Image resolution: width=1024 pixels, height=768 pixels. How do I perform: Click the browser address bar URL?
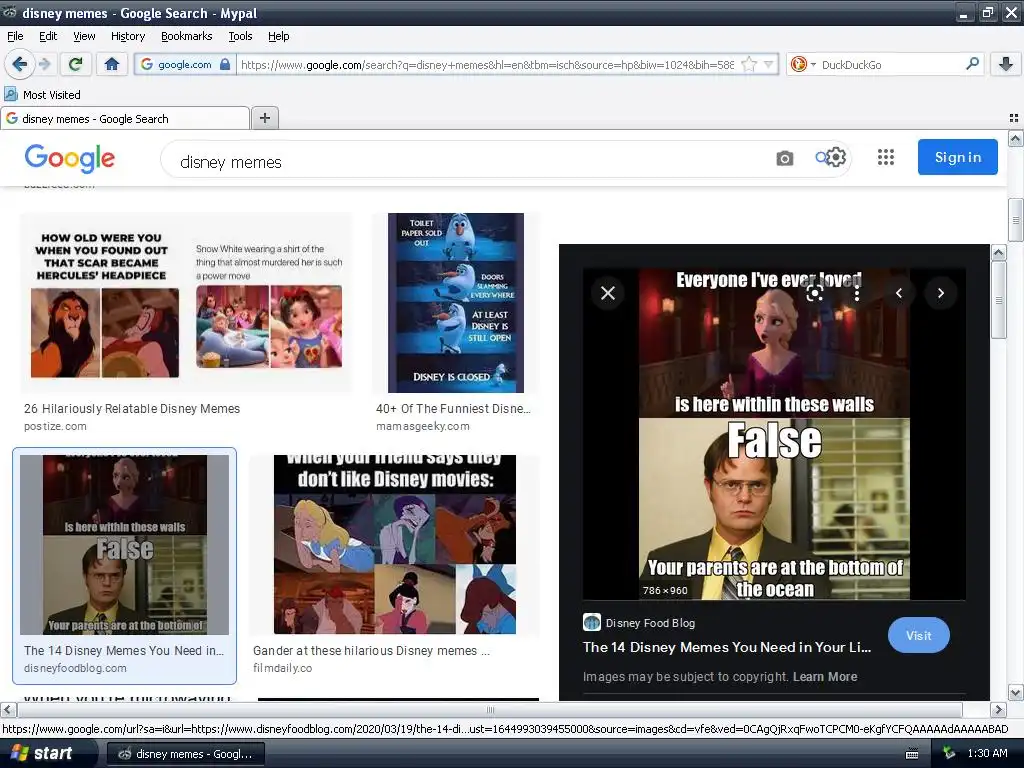(487, 64)
